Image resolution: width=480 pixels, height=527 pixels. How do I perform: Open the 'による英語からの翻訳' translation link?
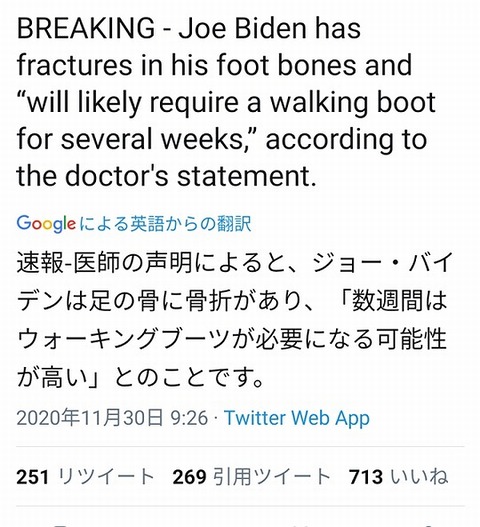point(166,224)
